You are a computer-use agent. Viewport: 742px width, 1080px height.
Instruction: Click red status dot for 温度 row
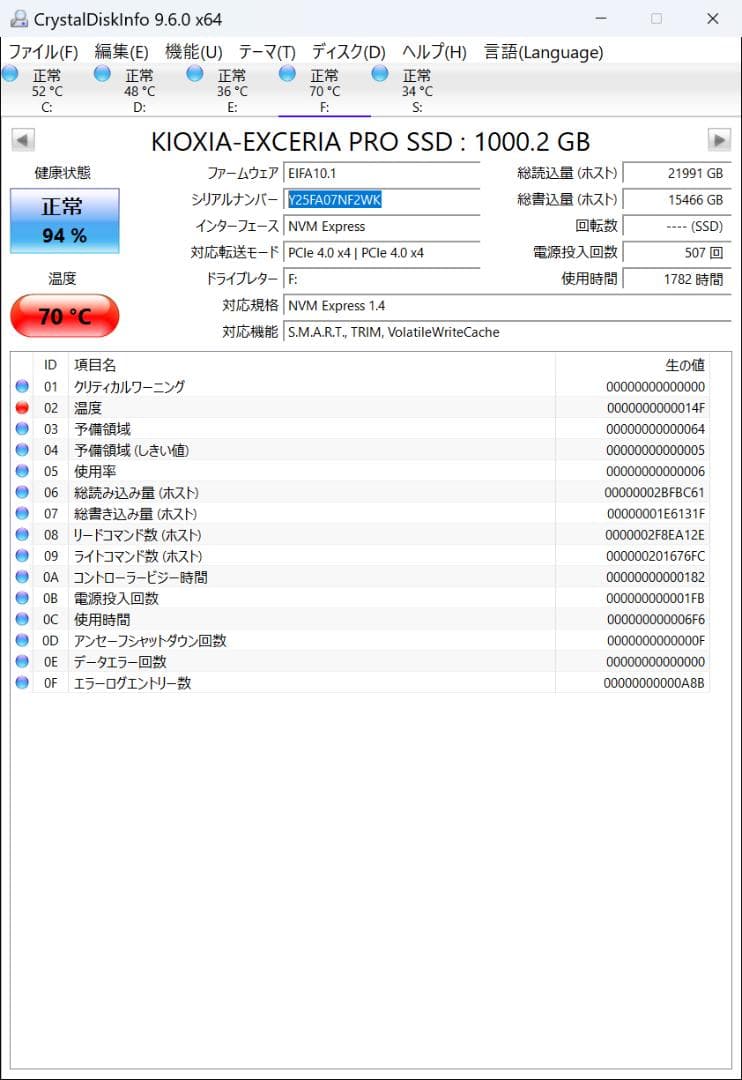click(22, 408)
